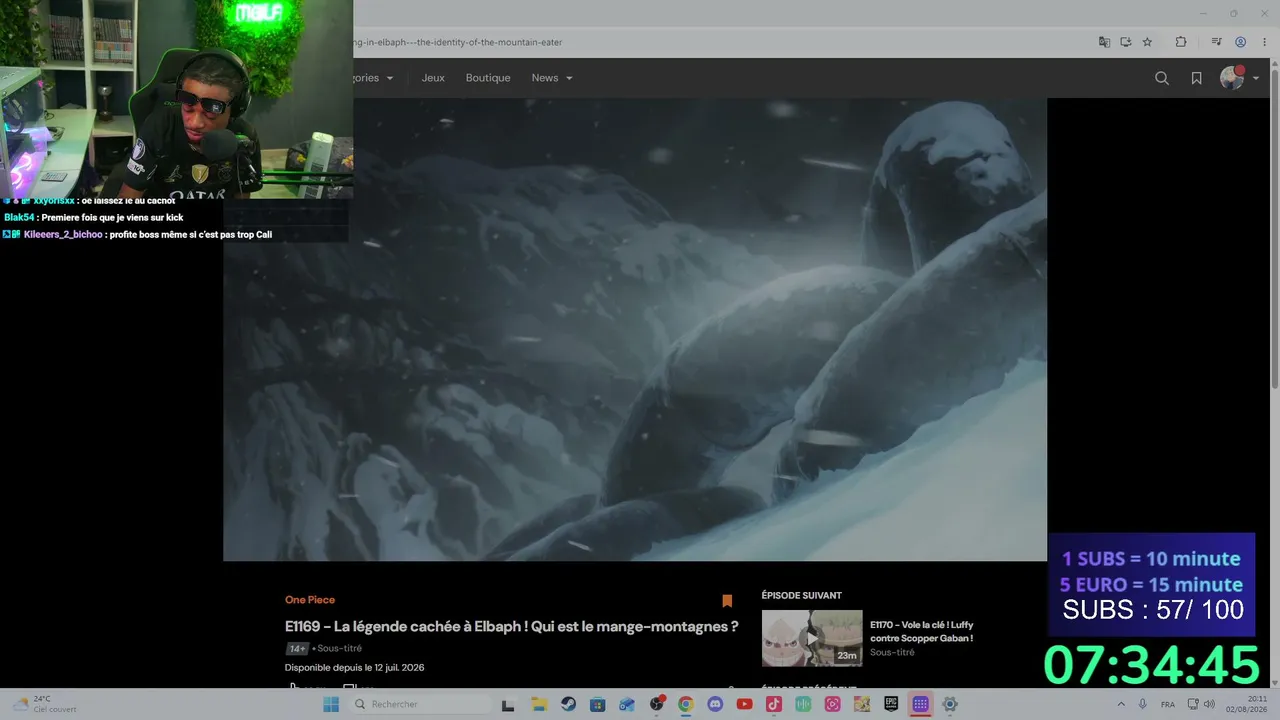
Task: Click the microphone icon in system tray
Action: click(1143, 704)
